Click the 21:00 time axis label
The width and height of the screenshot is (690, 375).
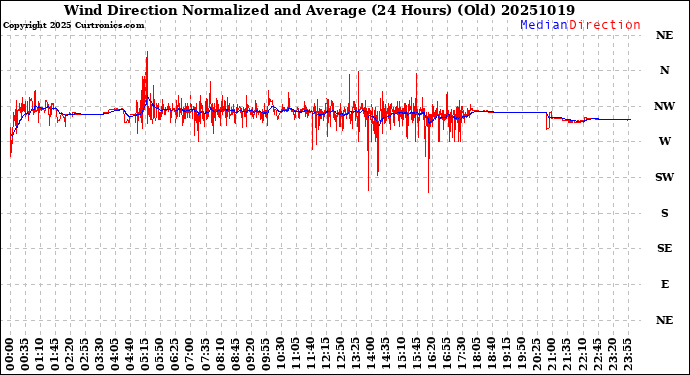551,355
